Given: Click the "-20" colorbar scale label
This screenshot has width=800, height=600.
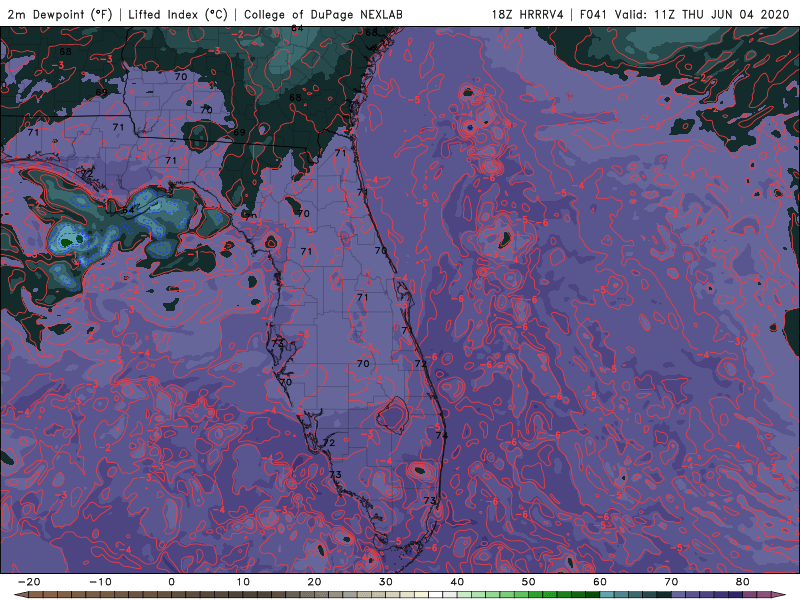Looking at the screenshot, I should [29, 582].
